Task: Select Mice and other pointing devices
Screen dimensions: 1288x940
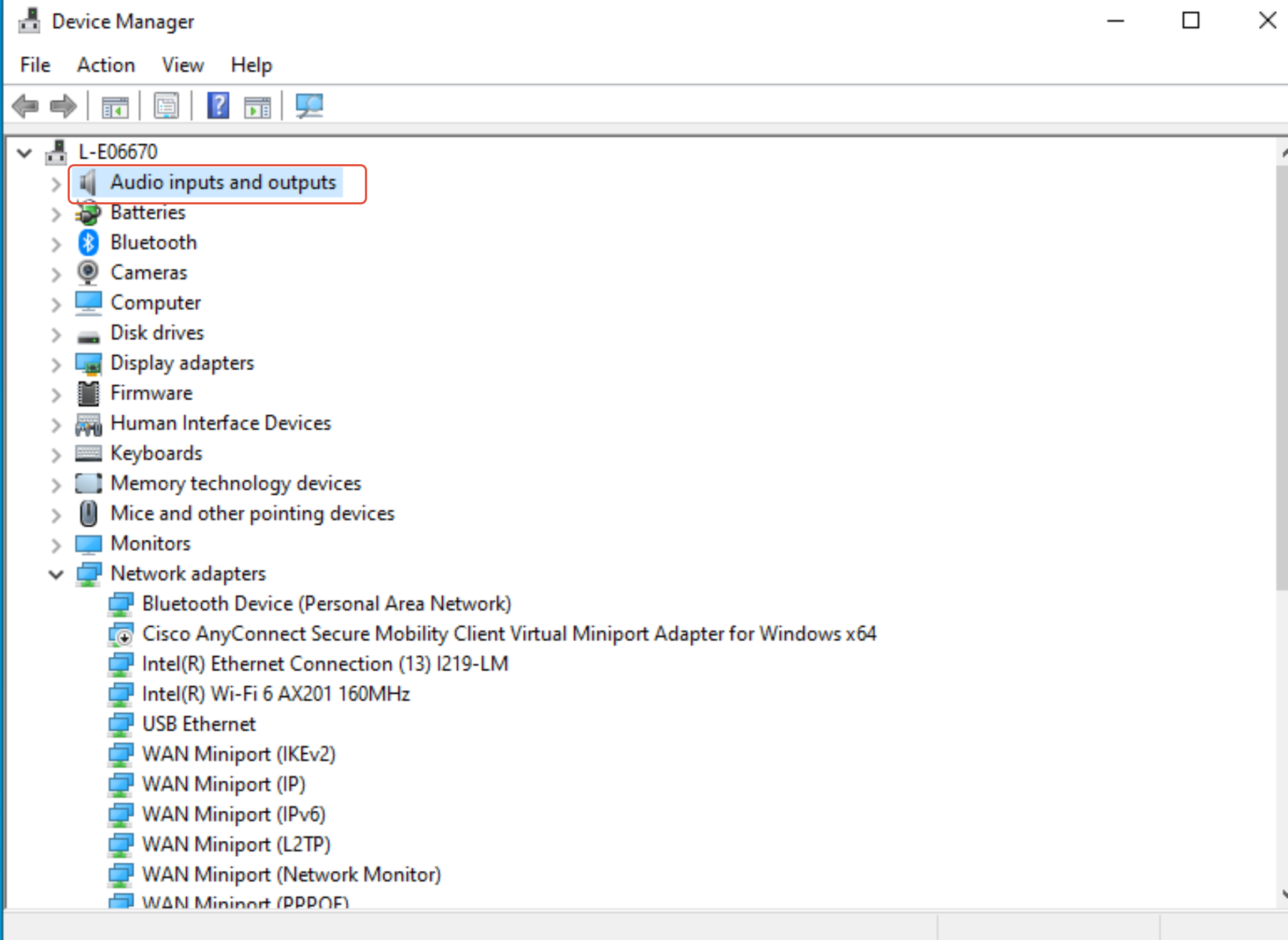Action: 252,513
